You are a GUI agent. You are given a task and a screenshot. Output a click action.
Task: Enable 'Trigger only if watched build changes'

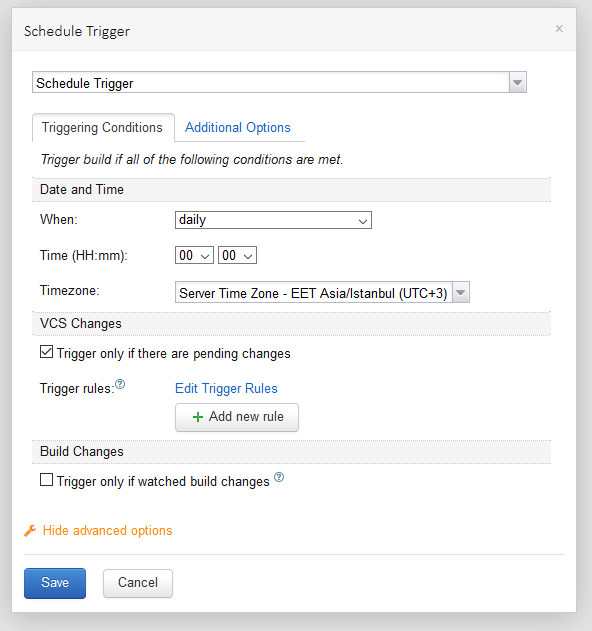tap(46, 480)
